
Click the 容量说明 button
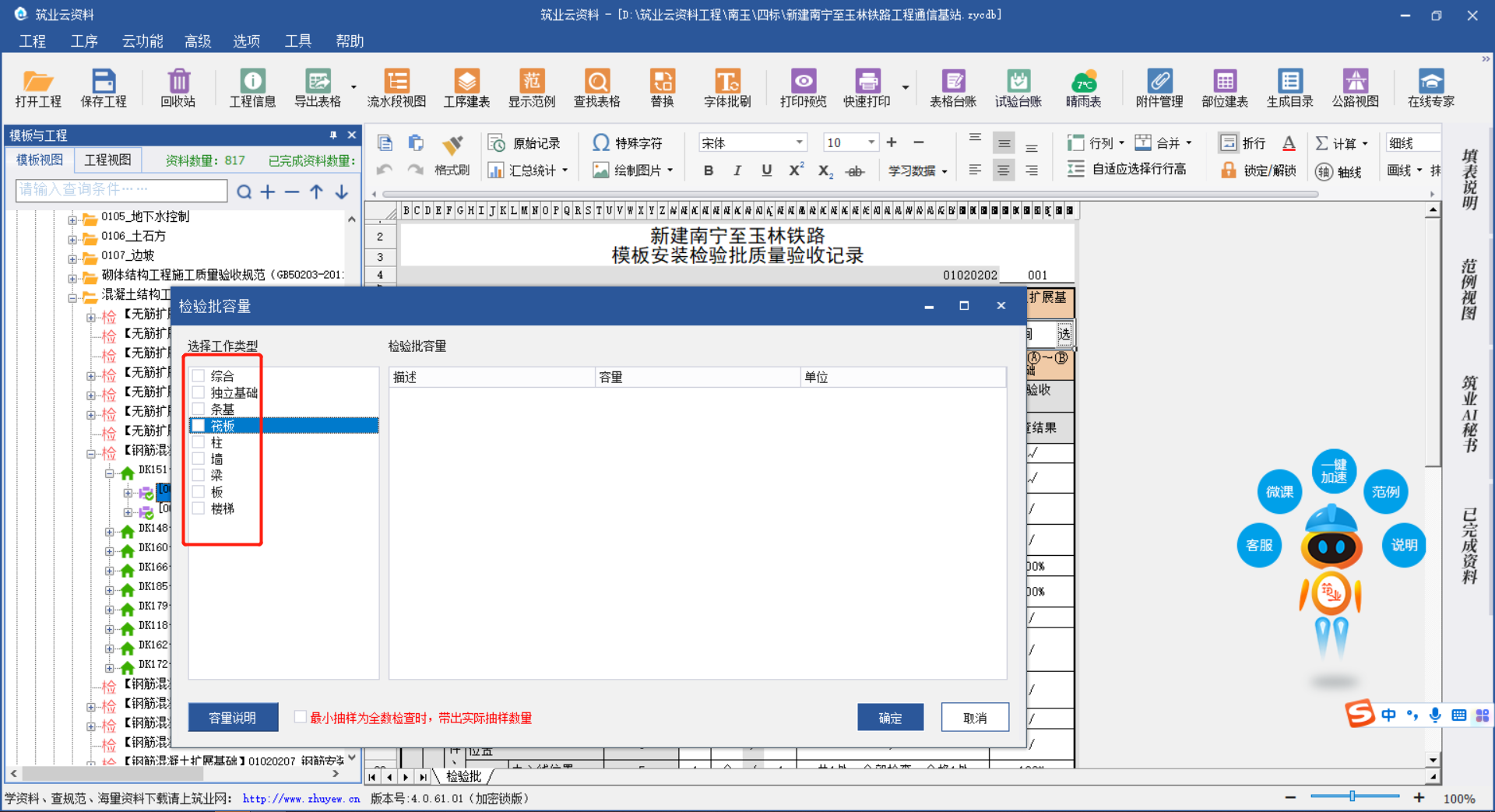pos(233,717)
